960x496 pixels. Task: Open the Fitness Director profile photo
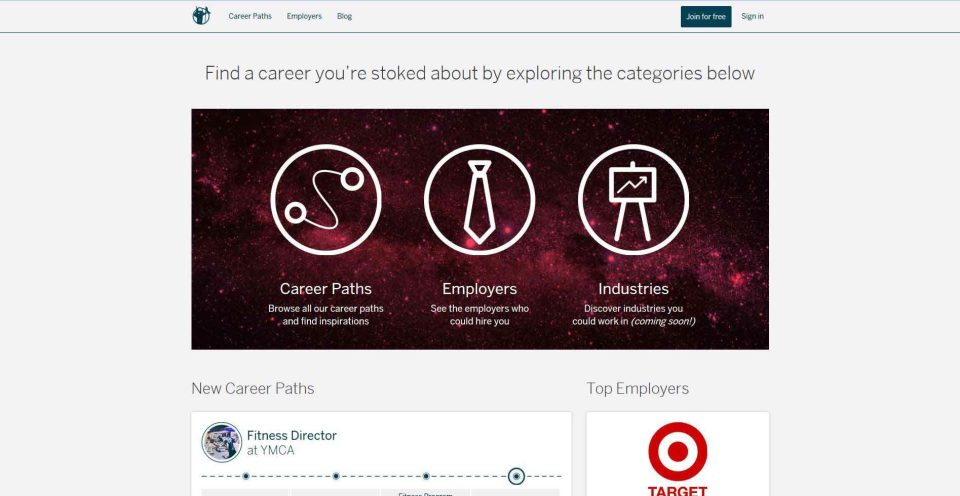[222, 442]
